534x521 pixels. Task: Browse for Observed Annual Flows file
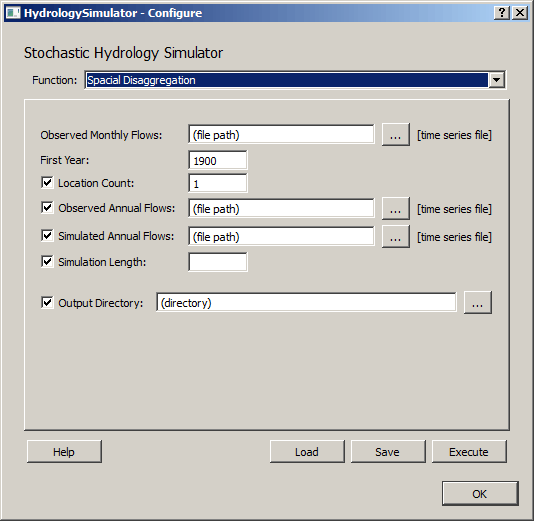point(395,208)
